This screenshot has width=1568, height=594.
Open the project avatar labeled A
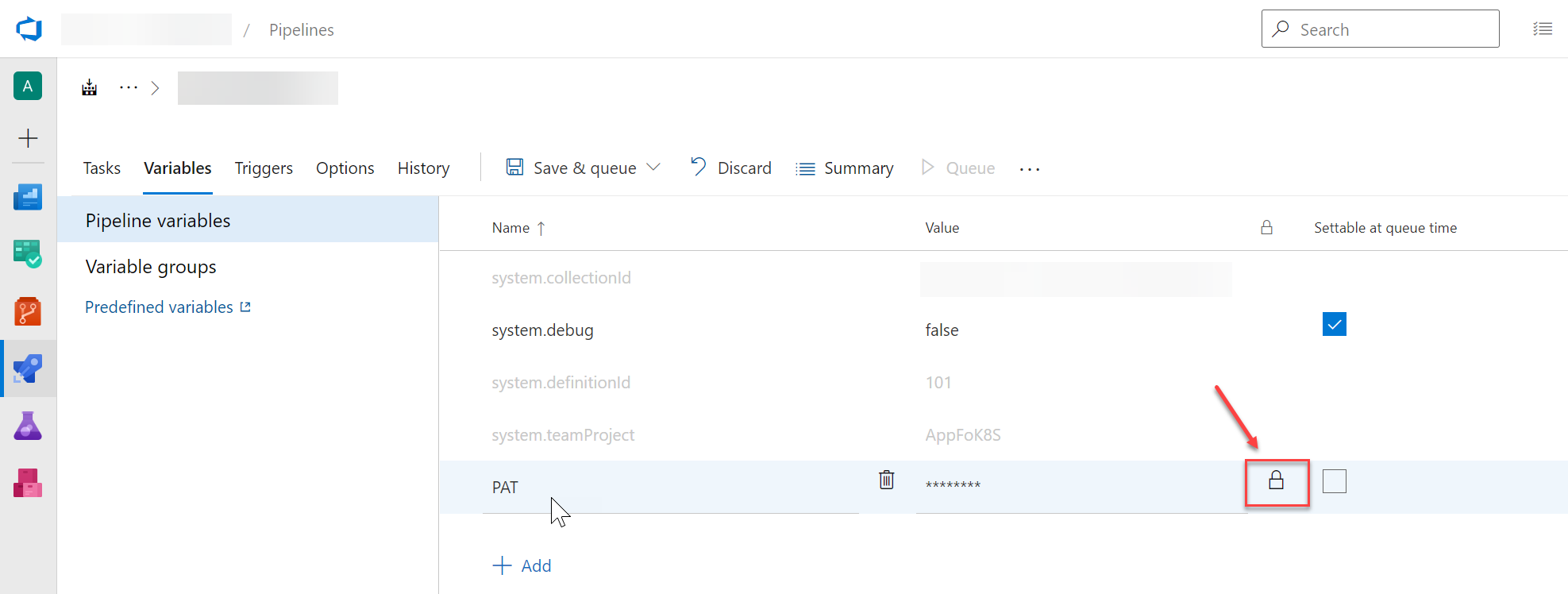click(28, 86)
